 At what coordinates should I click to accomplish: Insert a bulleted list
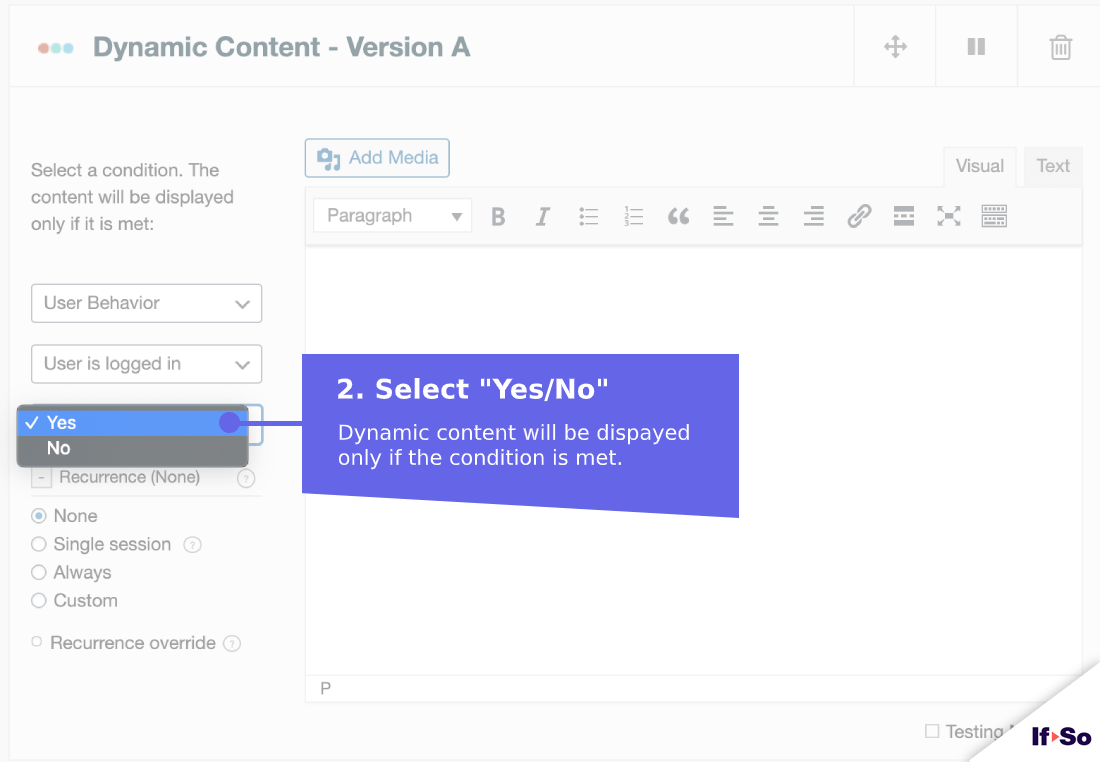[x=588, y=215]
